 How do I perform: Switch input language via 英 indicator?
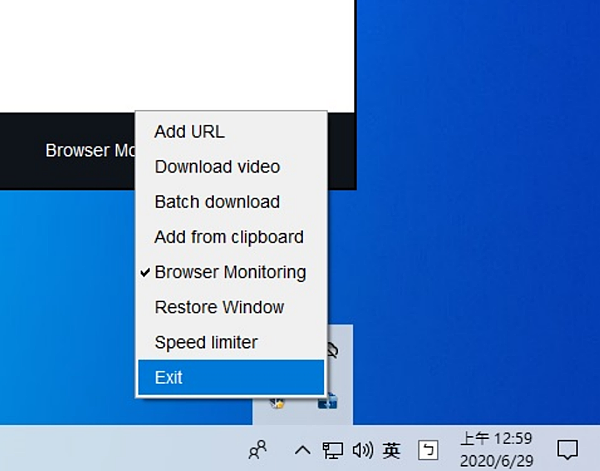391,450
